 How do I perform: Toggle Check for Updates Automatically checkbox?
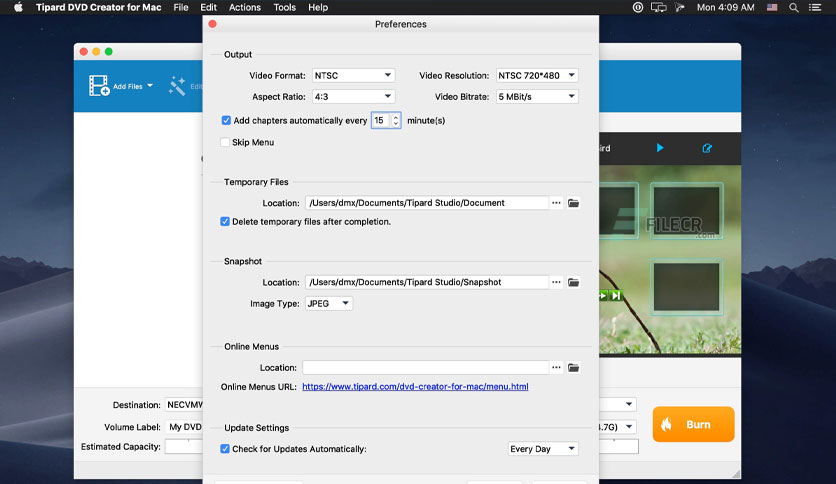[x=225, y=449]
